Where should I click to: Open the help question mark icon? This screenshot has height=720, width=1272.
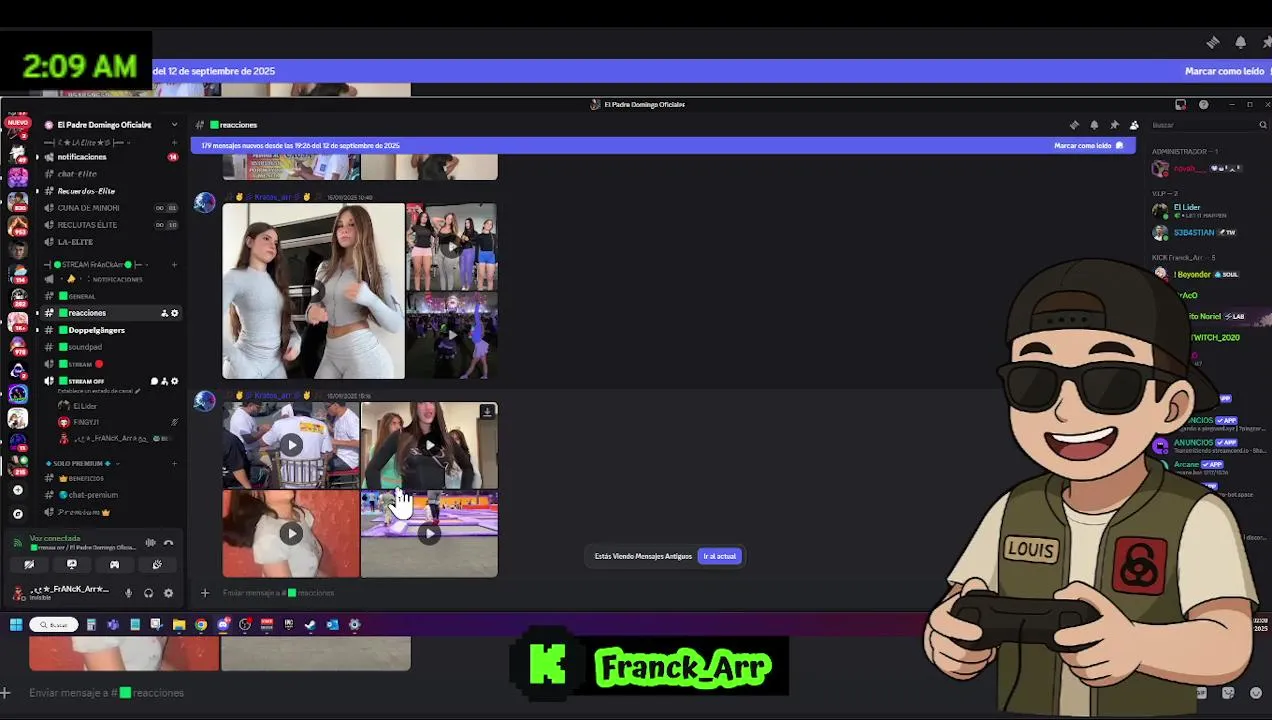1203,104
